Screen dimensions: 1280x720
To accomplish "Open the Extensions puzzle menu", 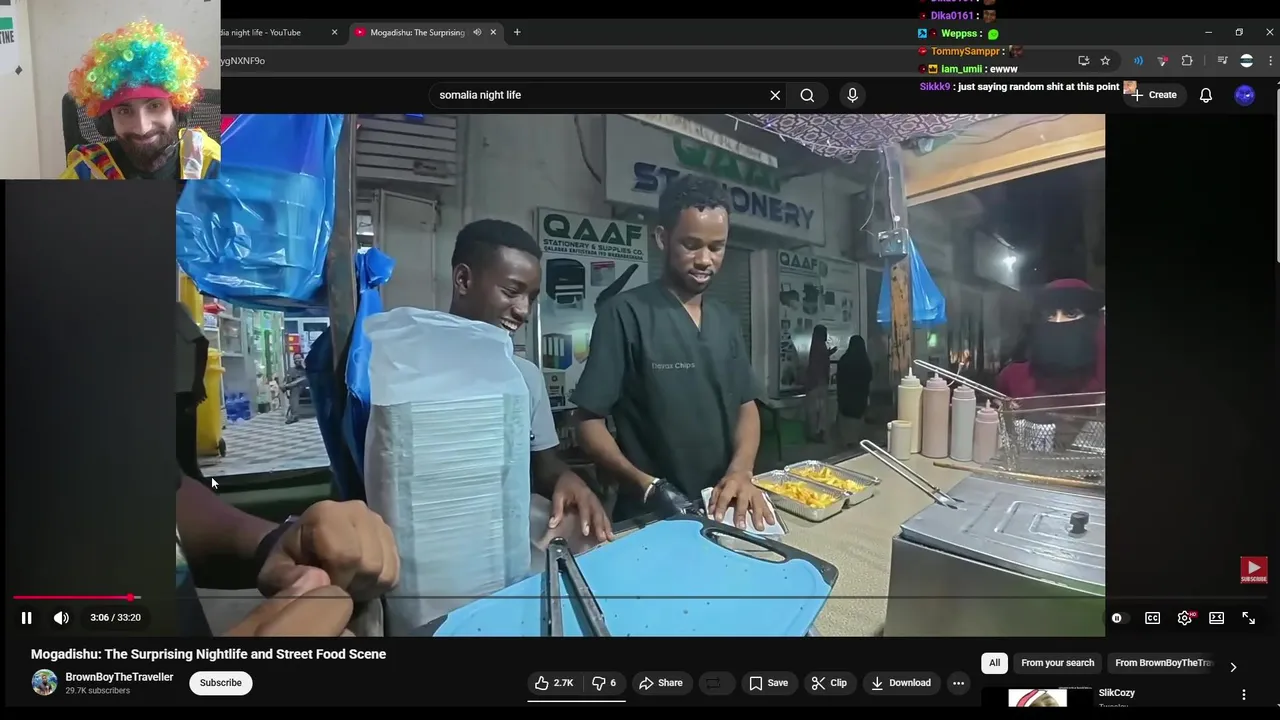I will 1187,61.
